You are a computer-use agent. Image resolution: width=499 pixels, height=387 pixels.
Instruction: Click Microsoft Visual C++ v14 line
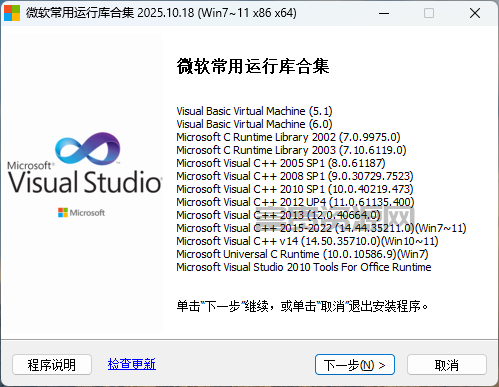[x=307, y=241]
